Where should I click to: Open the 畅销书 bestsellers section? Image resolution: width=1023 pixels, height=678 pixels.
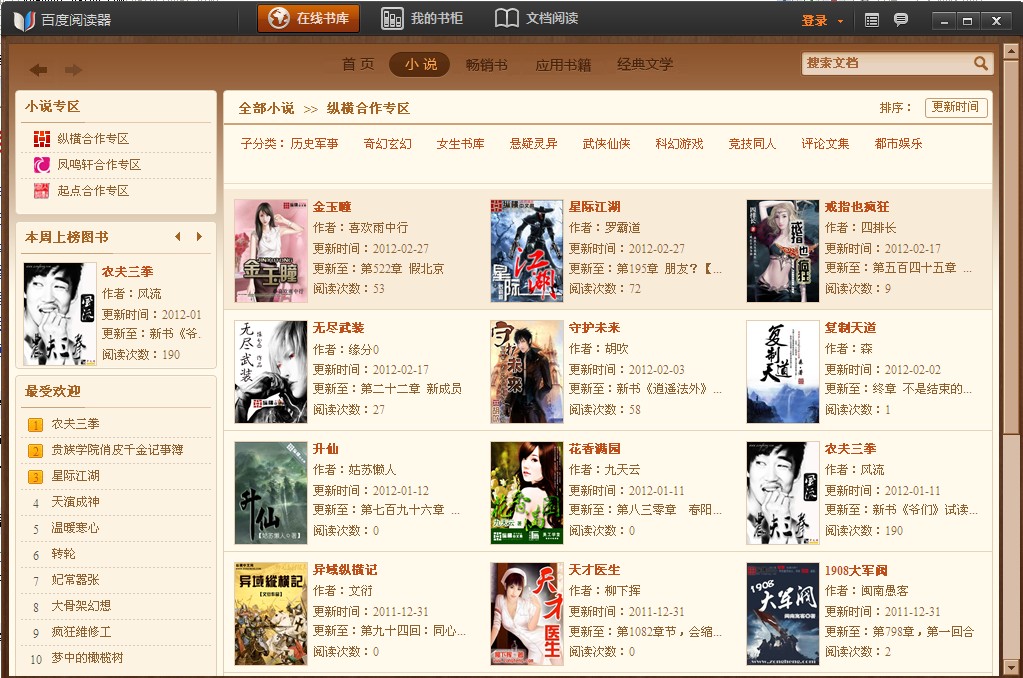point(487,65)
